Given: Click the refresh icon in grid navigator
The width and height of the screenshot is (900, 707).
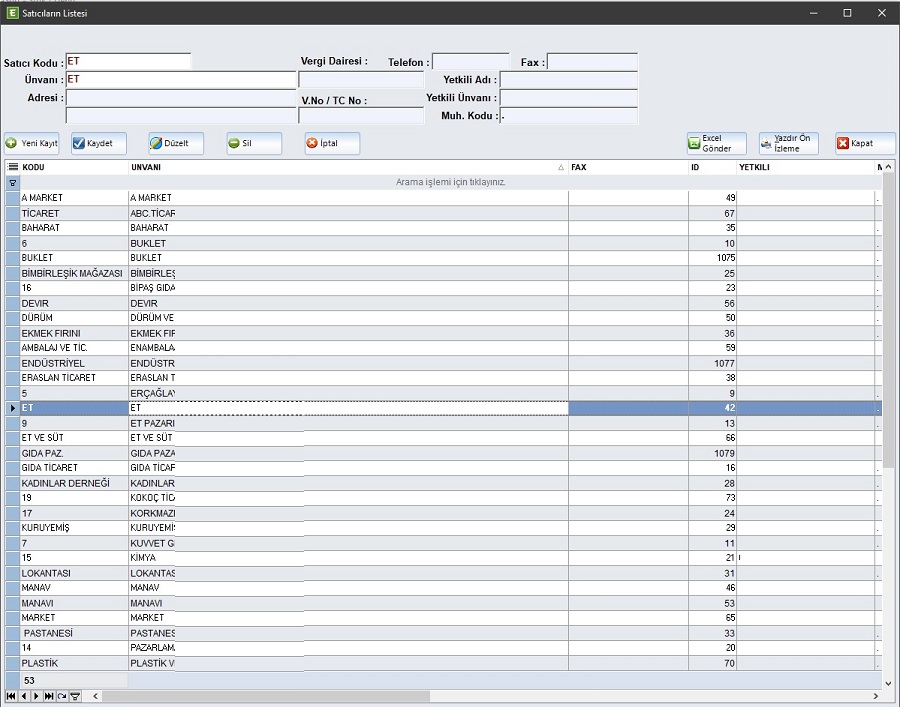Looking at the screenshot, I should [62, 696].
